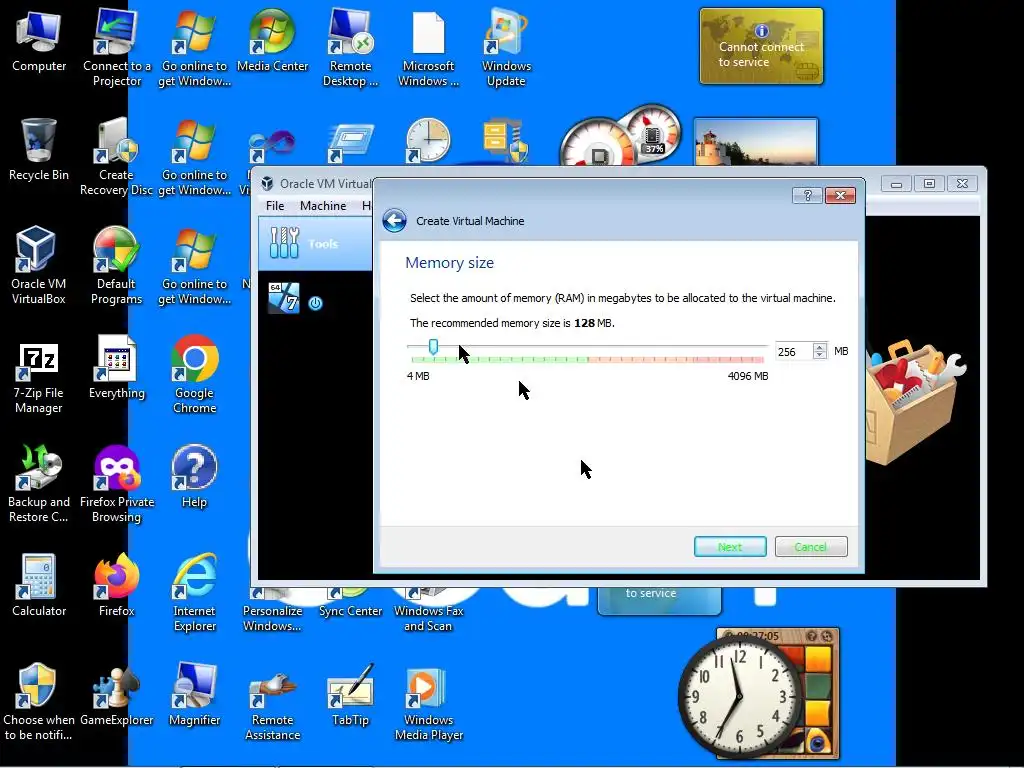Click the help question mark button
Viewport: 1024px width, 768px height.
tap(807, 195)
